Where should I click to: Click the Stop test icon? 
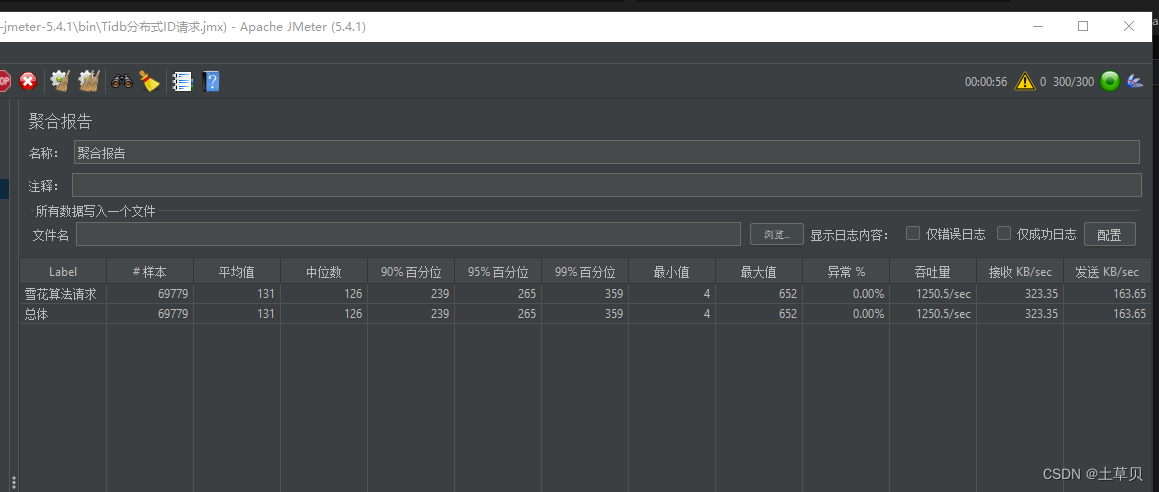[4, 81]
